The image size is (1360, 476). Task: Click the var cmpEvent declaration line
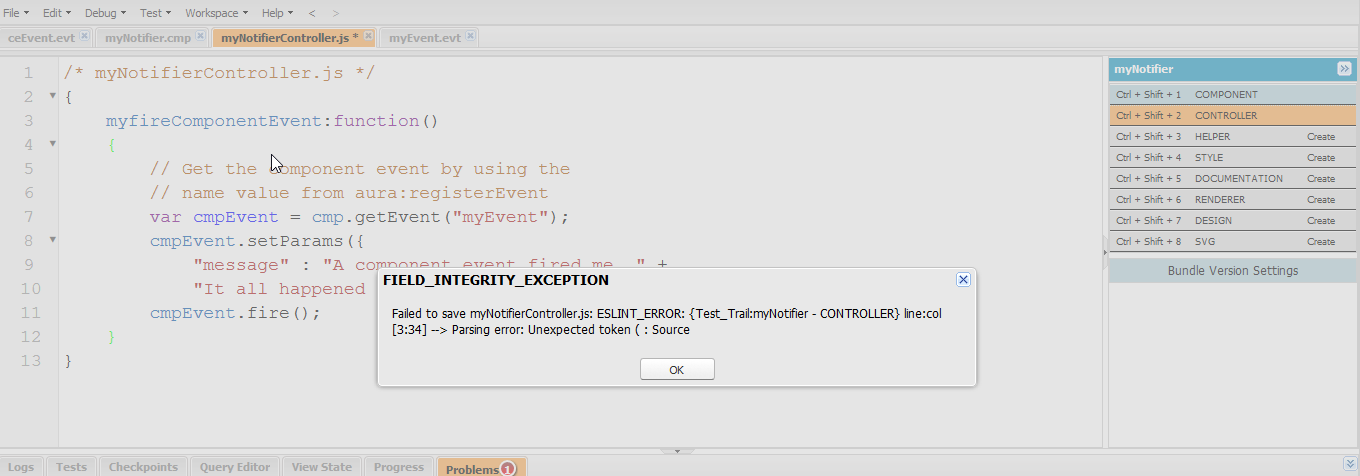coord(359,217)
